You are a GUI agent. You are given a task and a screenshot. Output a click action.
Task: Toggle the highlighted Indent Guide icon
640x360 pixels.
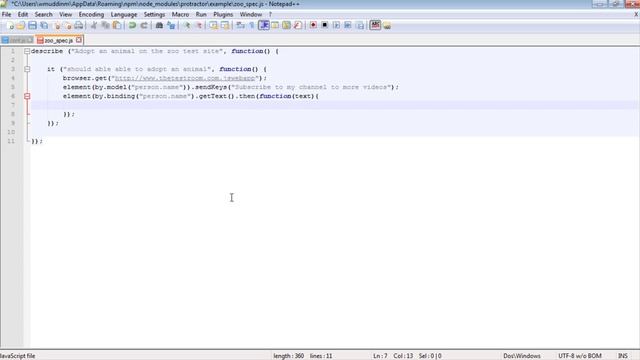coord(264,26)
